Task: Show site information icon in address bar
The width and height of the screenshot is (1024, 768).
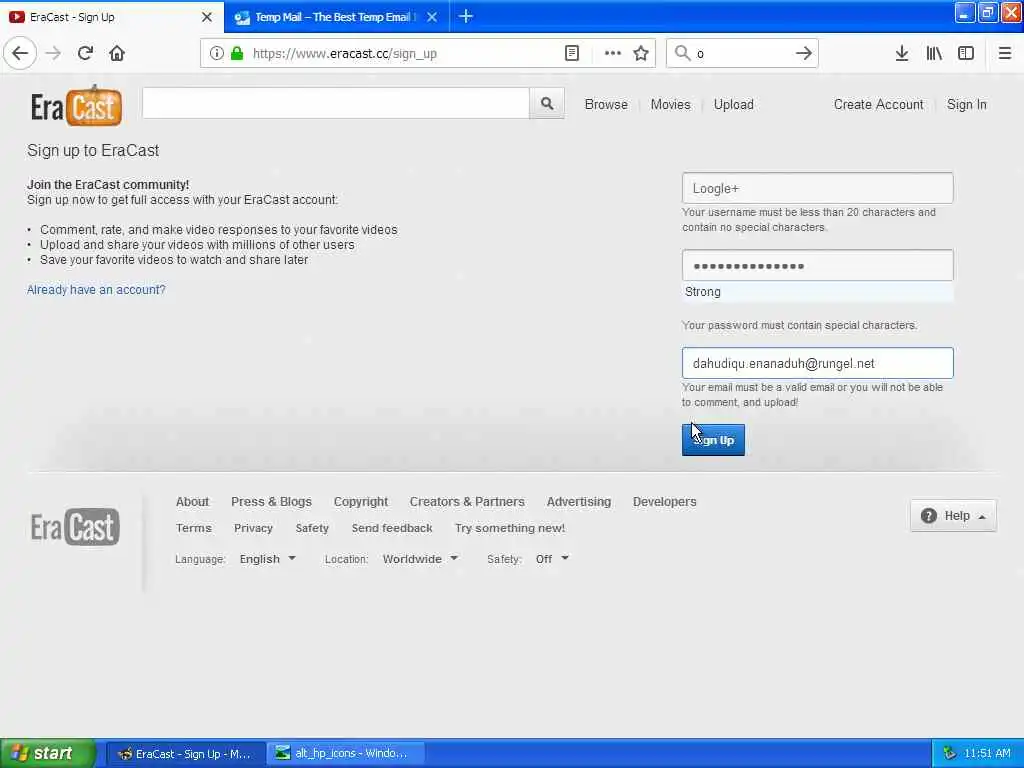Action: pyautogui.click(x=217, y=53)
